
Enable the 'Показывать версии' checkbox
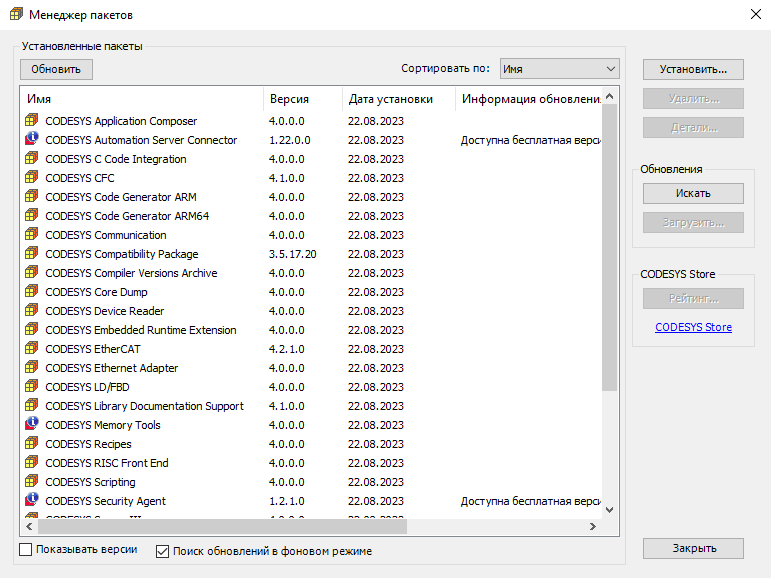26,550
